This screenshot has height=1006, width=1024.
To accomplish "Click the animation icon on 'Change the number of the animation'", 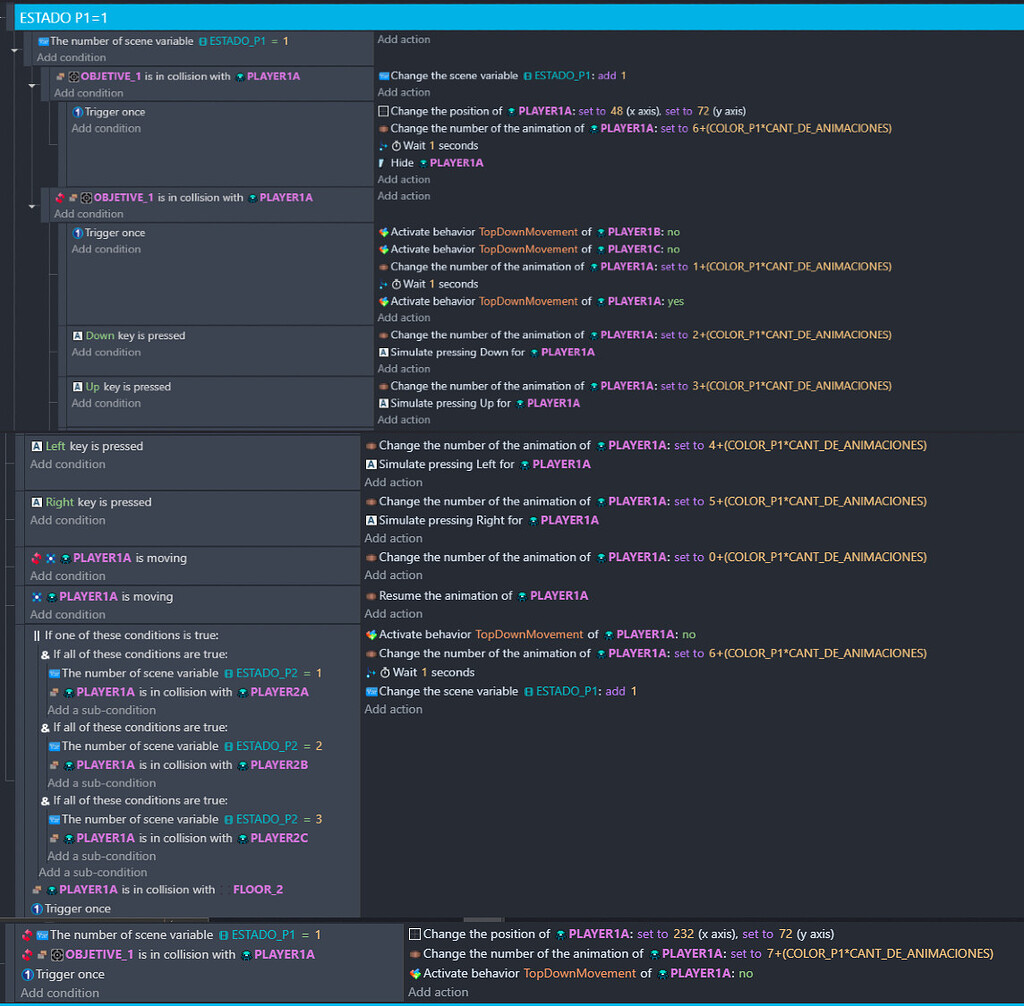I will tap(382, 128).
